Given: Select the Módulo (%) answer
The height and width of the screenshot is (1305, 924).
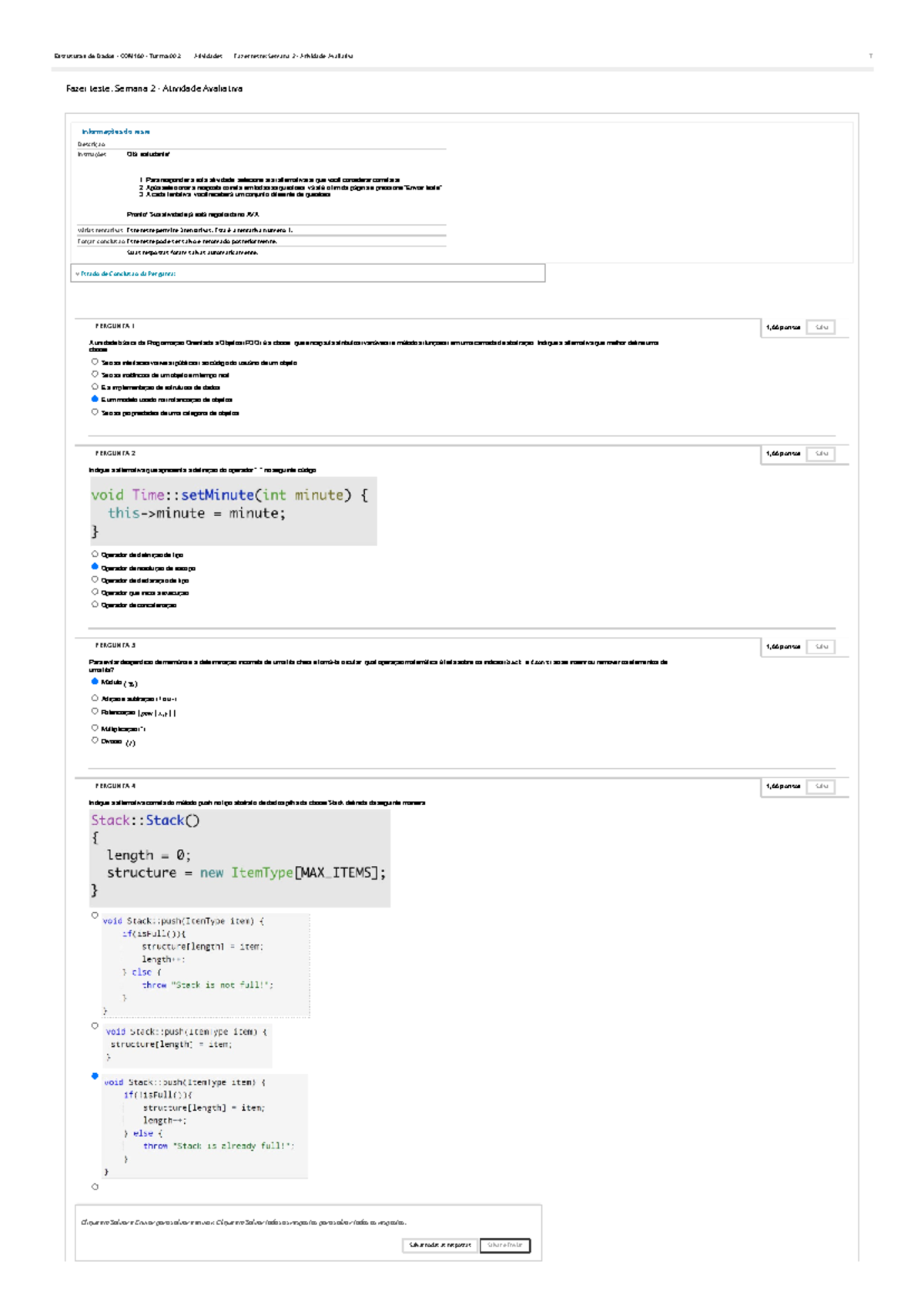Looking at the screenshot, I should (x=95, y=682).
